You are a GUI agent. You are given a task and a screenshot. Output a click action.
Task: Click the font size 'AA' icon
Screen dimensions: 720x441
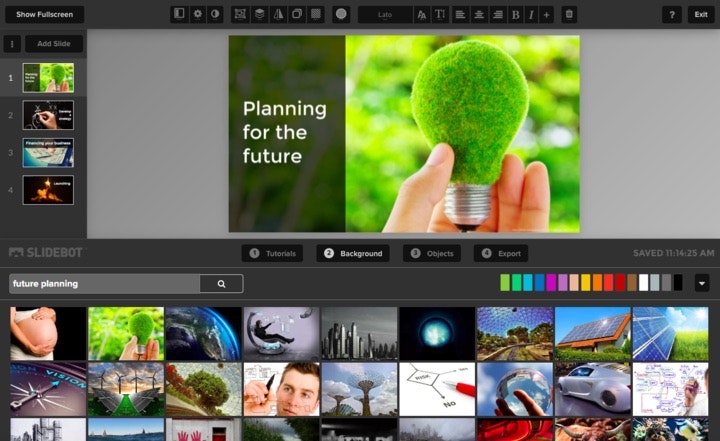click(x=422, y=14)
